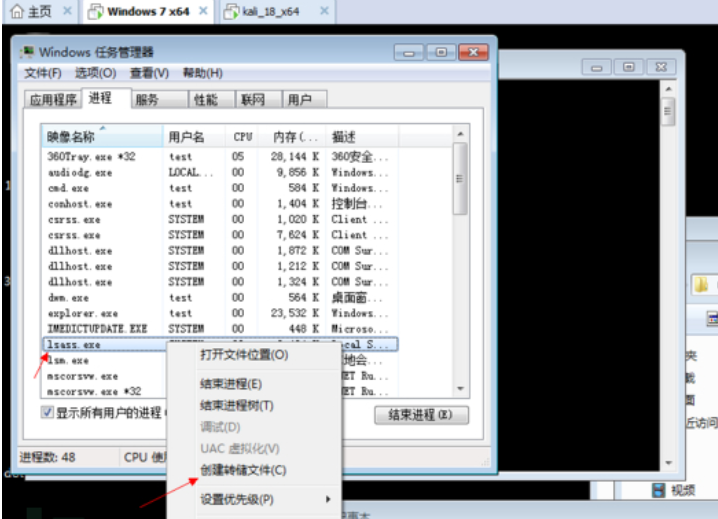Open the 选项(O) menu

[96, 73]
